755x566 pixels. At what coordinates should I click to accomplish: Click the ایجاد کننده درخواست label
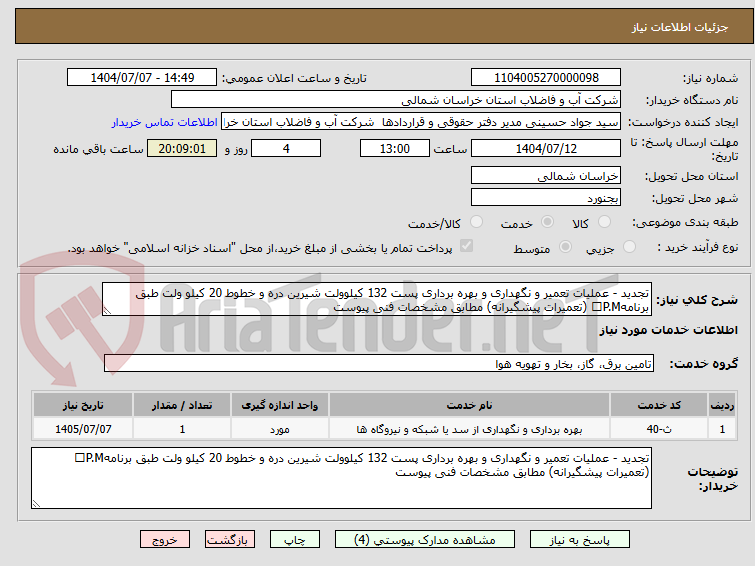683,122
